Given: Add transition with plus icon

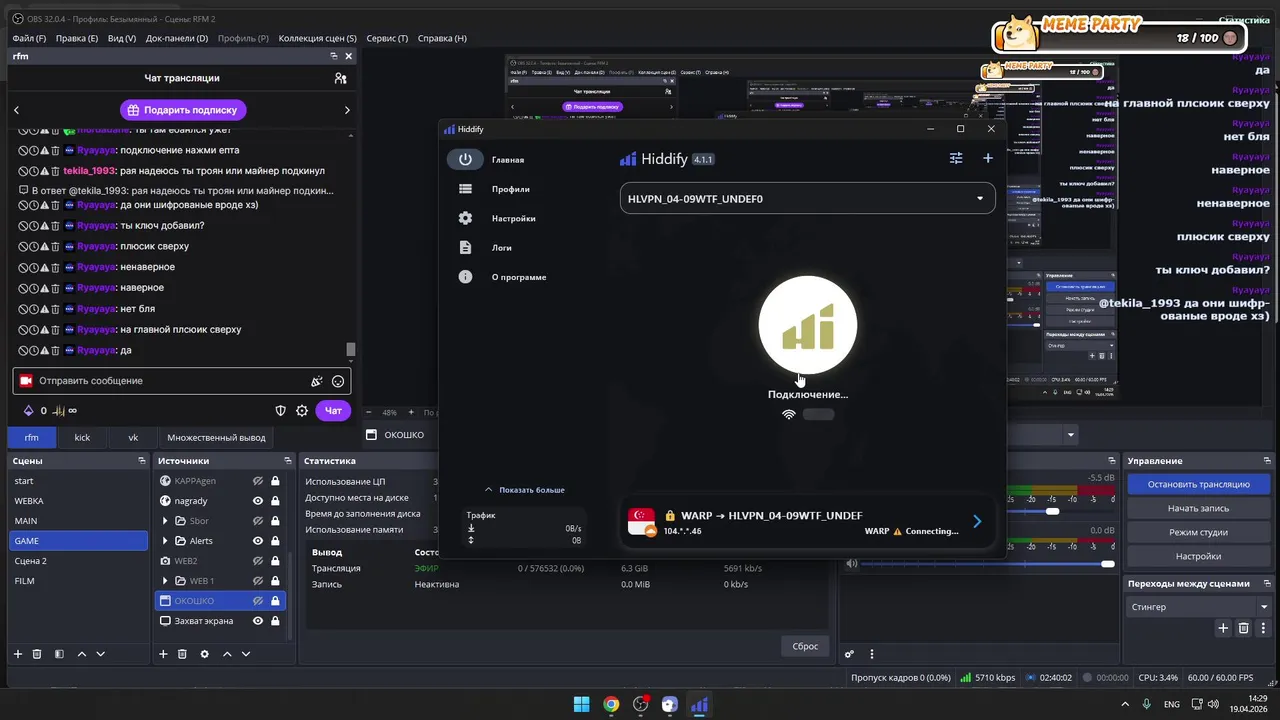Looking at the screenshot, I should point(1223,628).
